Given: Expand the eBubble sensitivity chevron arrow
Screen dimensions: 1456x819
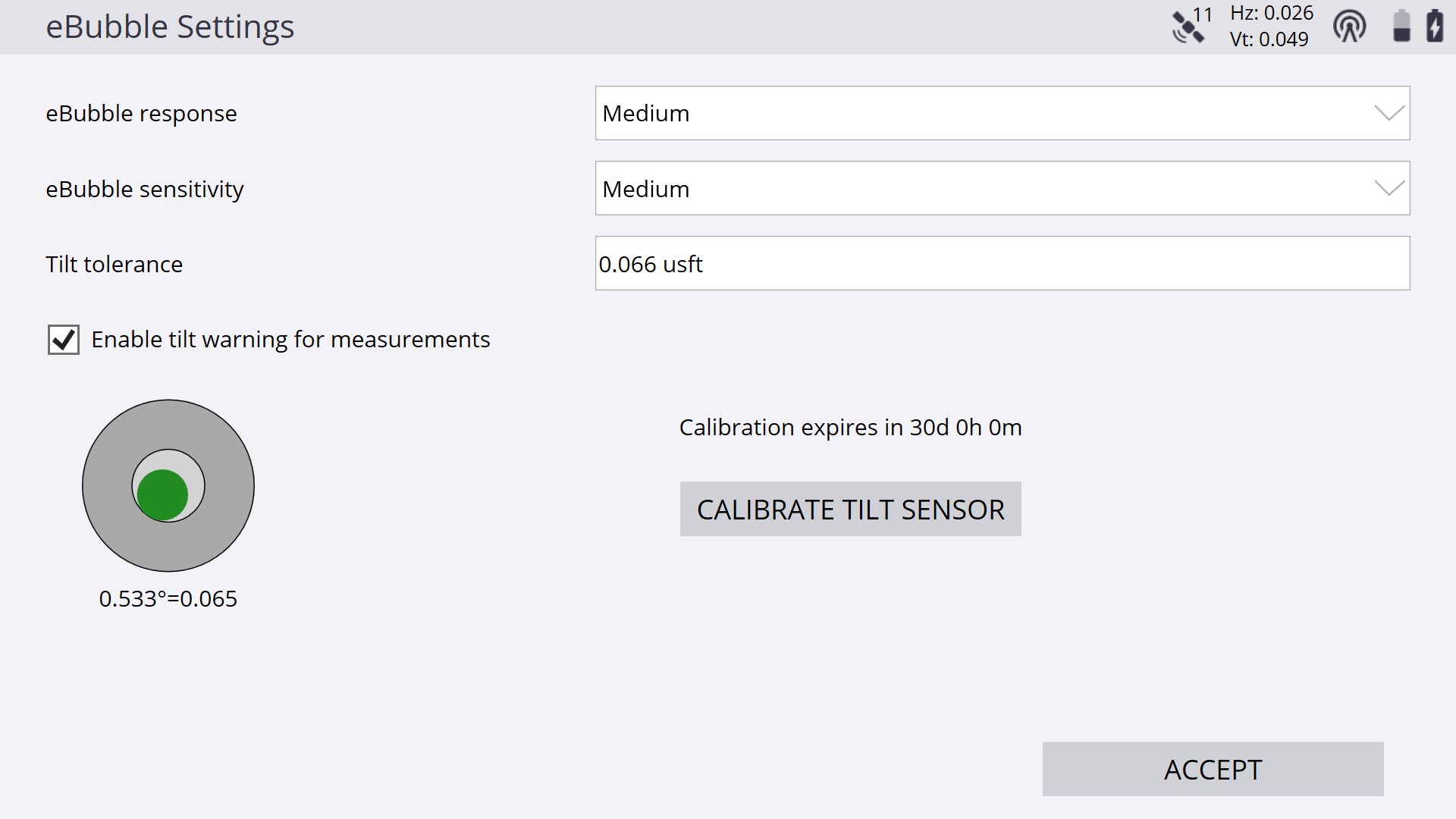Looking at the screenshot, I should (1389, 188).
